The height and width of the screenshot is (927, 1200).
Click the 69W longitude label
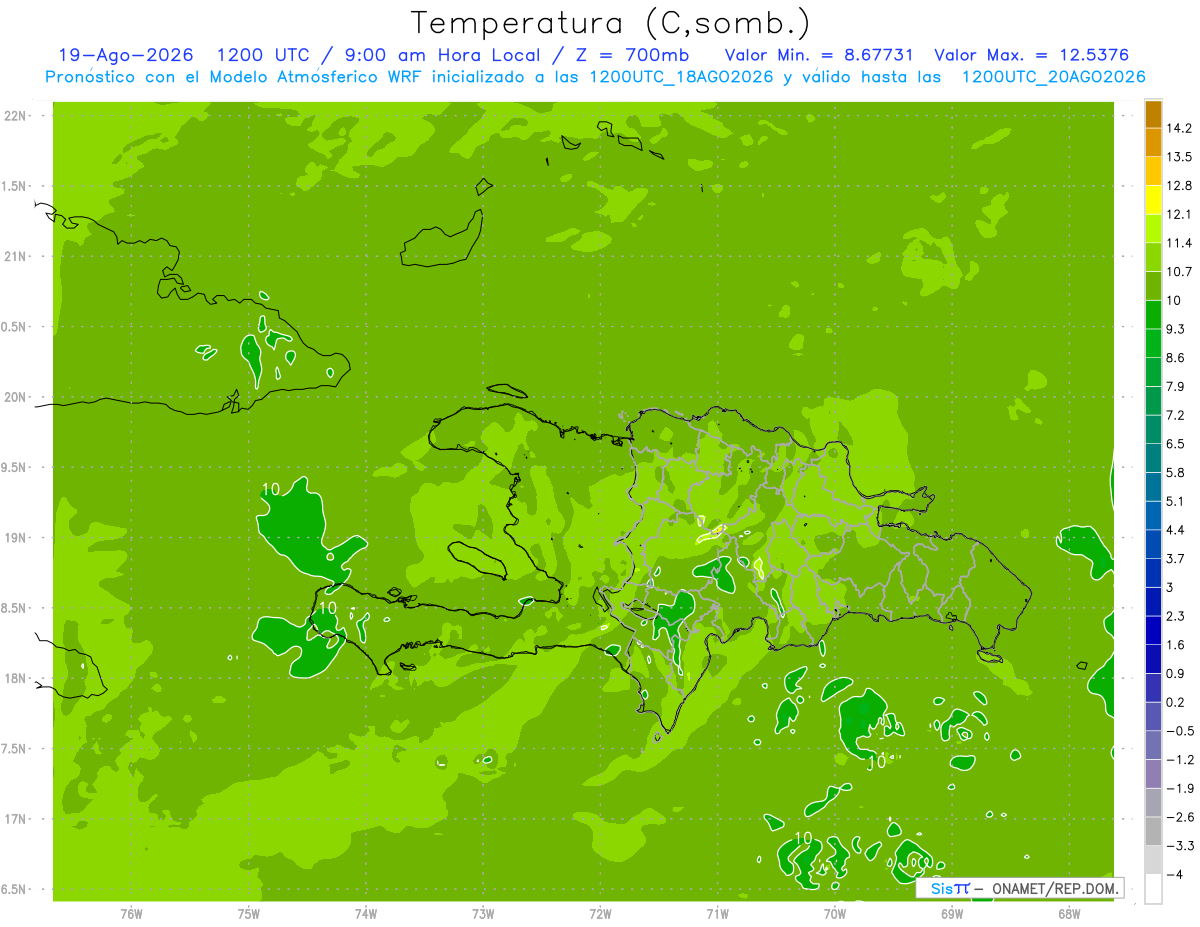click(952, 914)
